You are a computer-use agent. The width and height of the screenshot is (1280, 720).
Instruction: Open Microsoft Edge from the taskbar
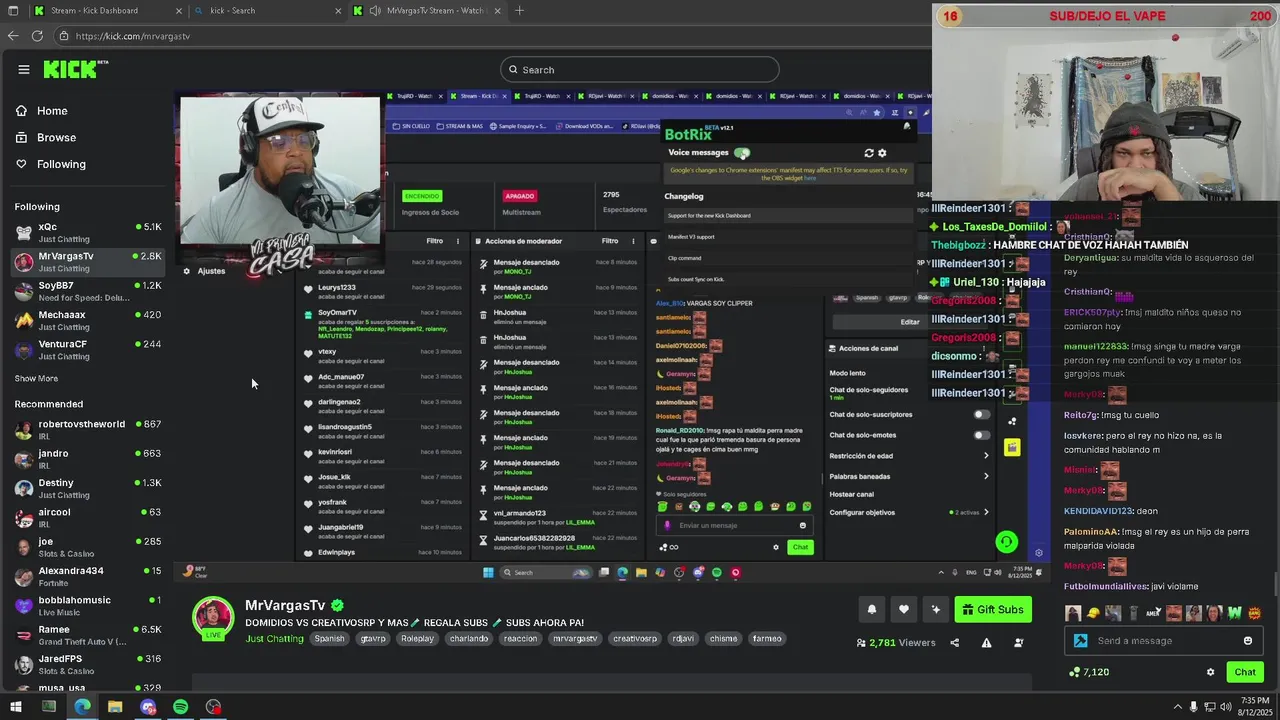coord(82,707)
